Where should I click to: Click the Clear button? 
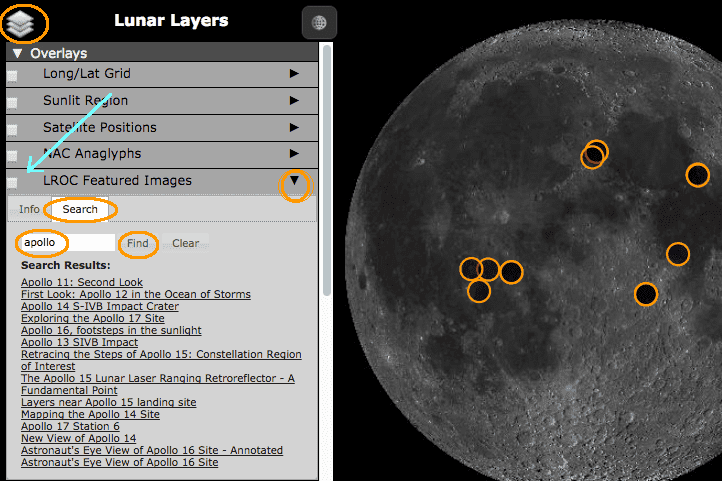185,243
